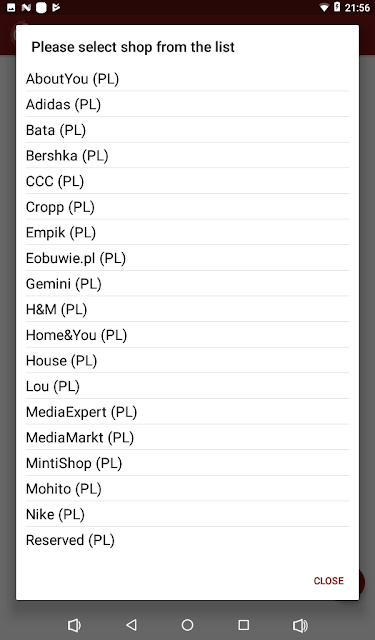Tap the Android back navigation icon

point(131,625)
